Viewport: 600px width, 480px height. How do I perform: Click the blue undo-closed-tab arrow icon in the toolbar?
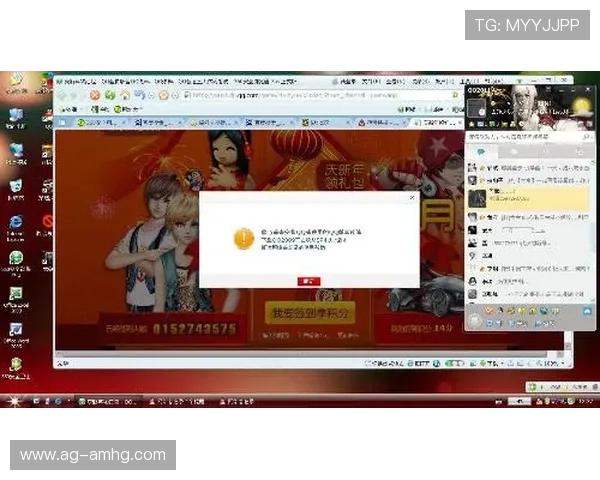click(140, 95)
